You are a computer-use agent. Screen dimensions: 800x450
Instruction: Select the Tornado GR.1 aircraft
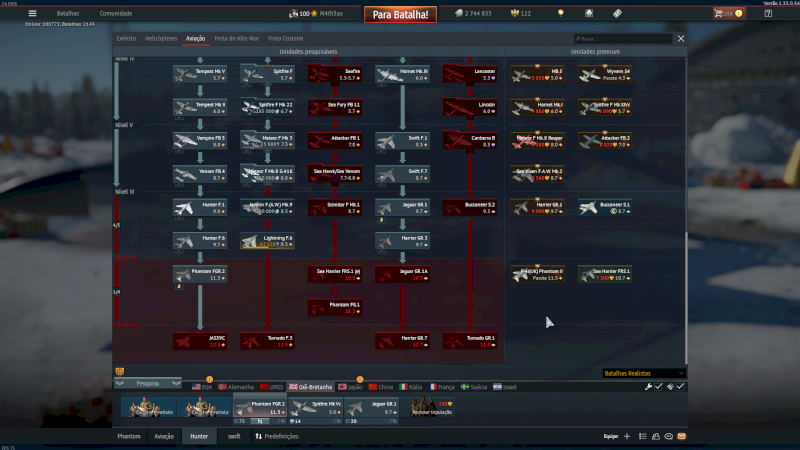point(470,340)
